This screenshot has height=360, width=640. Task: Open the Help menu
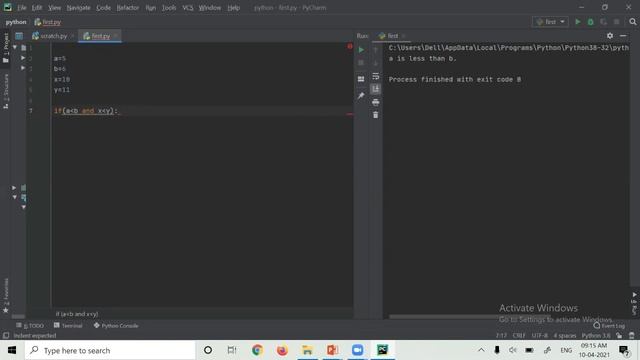(233, 7)
